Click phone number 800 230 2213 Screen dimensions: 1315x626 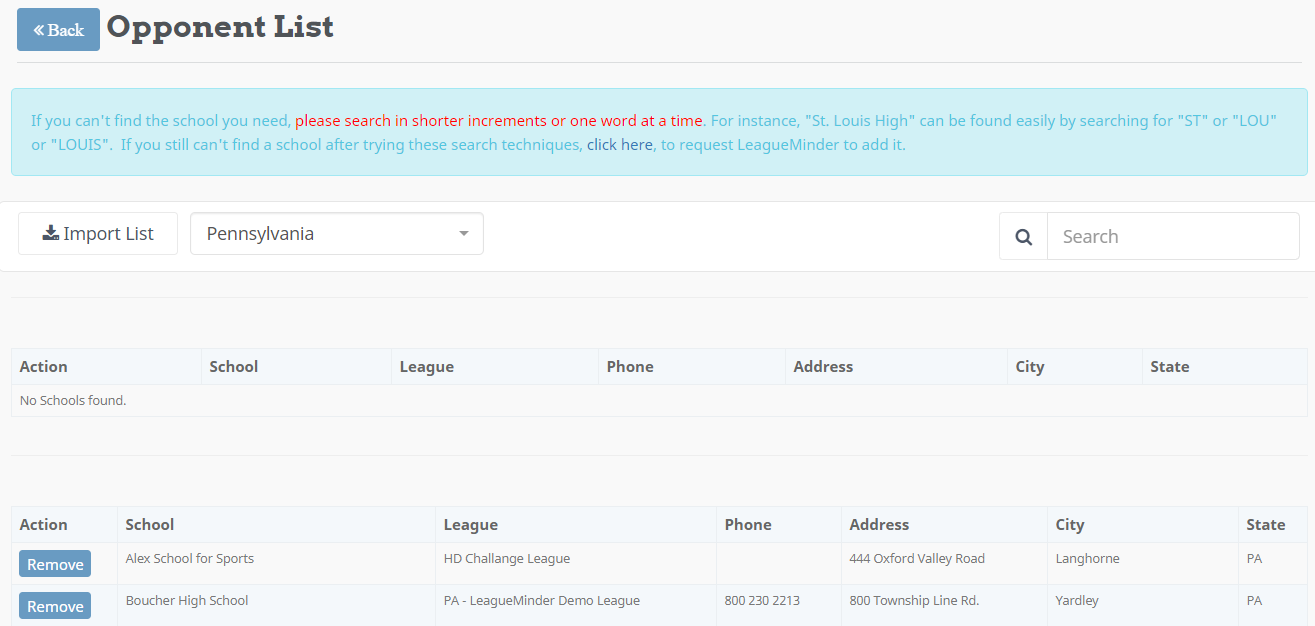(762, 601)
